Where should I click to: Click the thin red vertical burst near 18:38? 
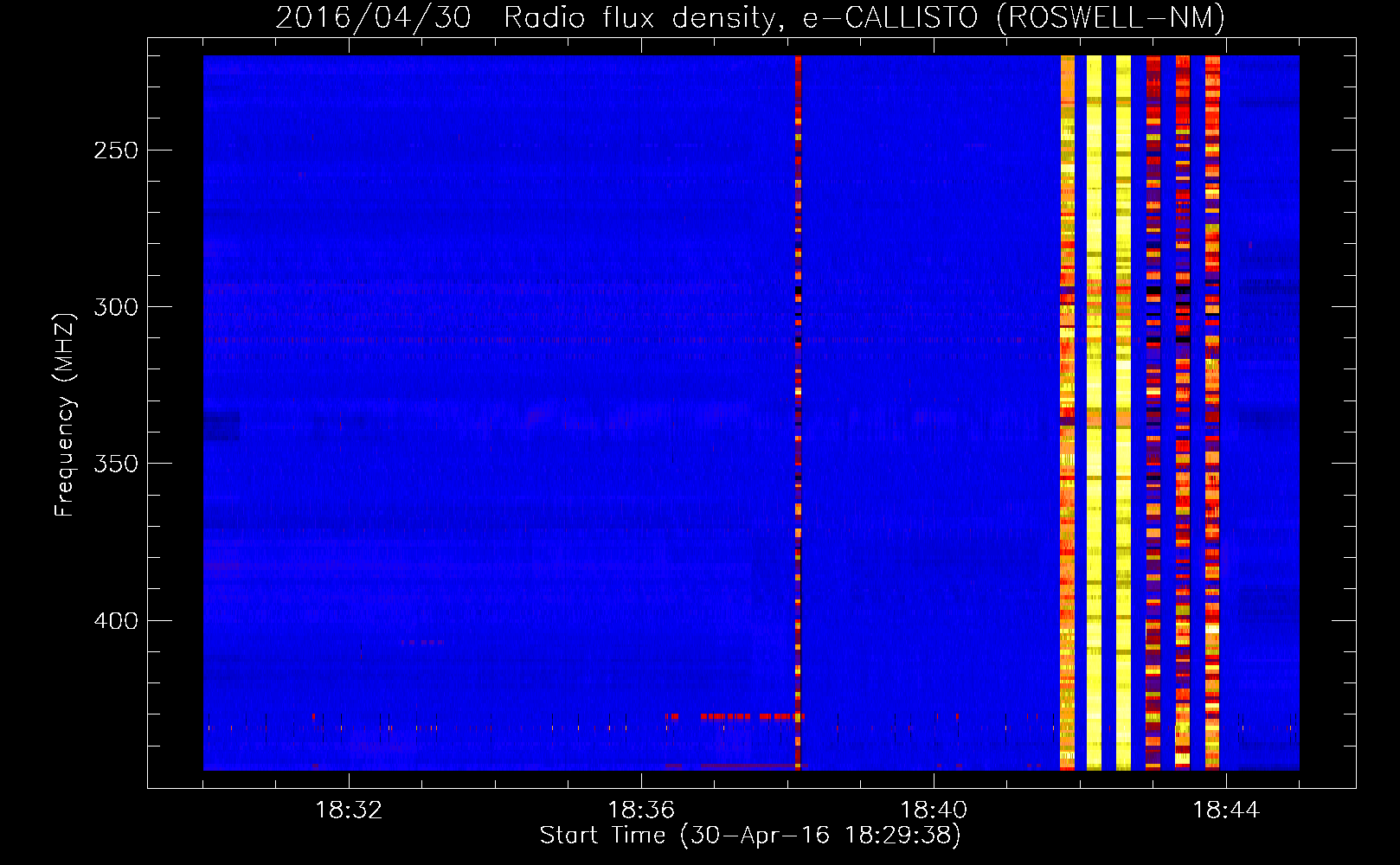coord(798,413)
